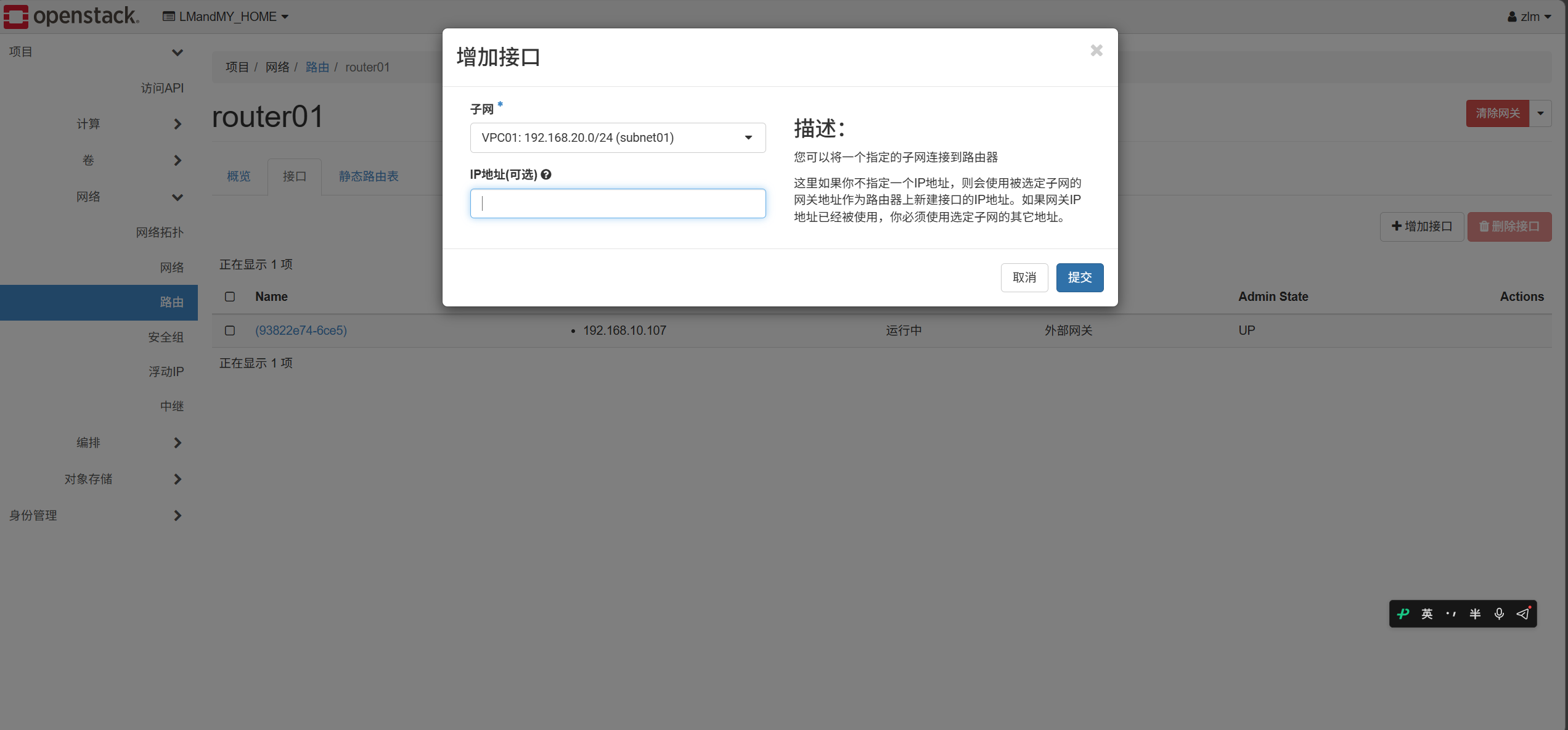Click the 提交 submit button
Viewport: 1568px width, 730px height.
click(1079, 277)
